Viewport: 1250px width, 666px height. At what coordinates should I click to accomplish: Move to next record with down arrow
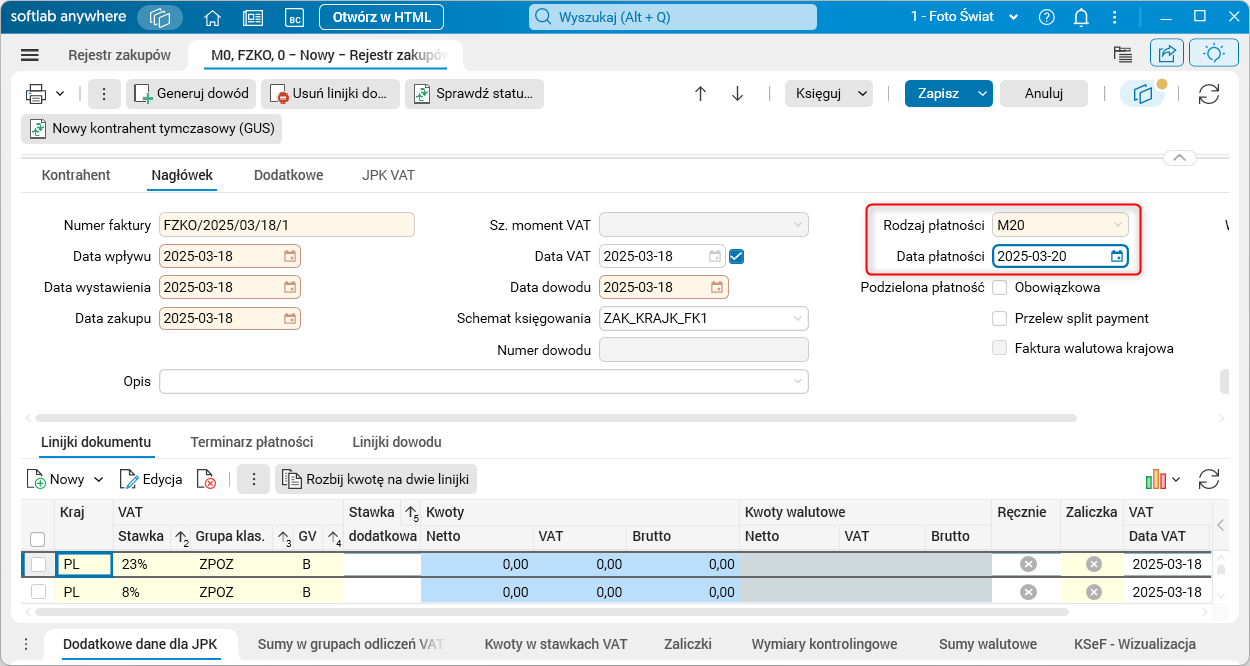[738, 93]
